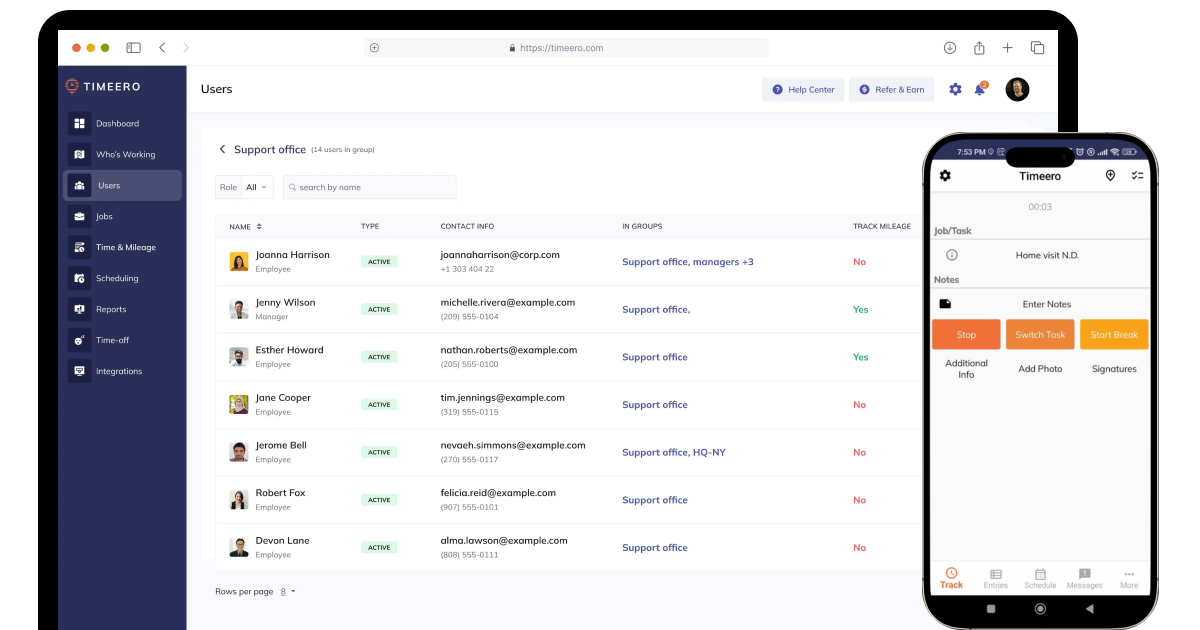Screen dimensions: 1200x630
Task: Tap the Android home button
Action: tap(1040, 608)
